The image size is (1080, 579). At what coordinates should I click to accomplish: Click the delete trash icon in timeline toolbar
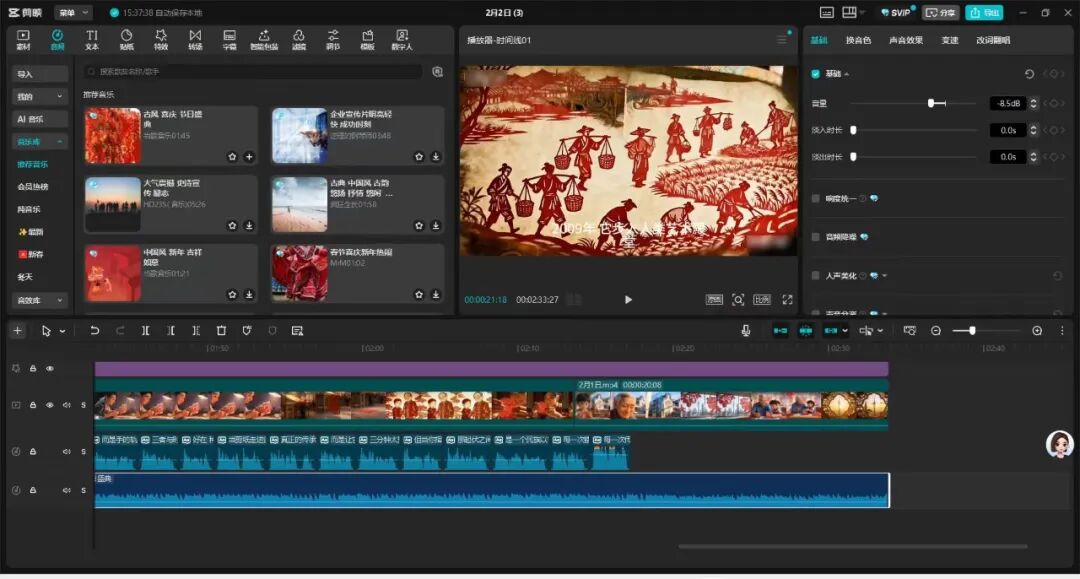(221, 331)
